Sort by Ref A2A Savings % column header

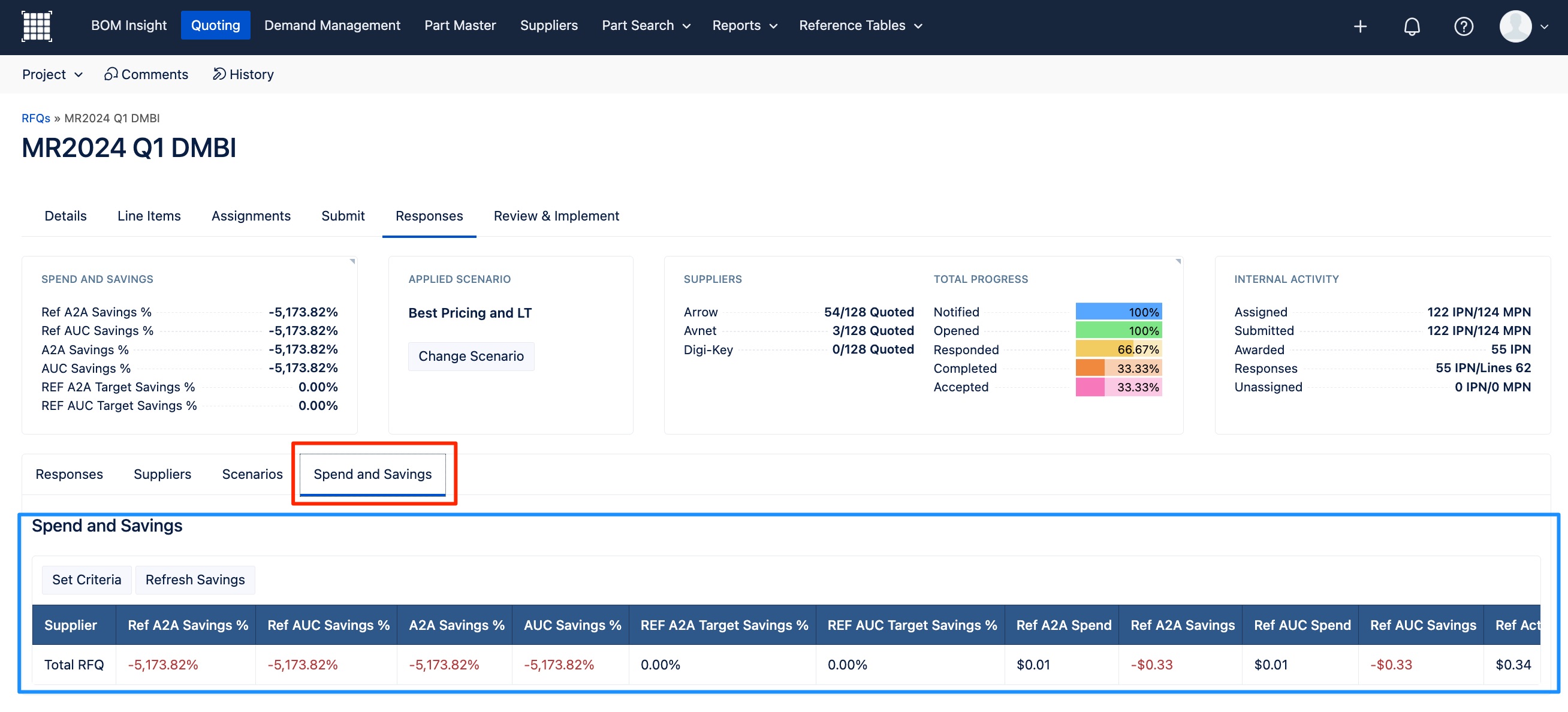[x=186, y=625]
